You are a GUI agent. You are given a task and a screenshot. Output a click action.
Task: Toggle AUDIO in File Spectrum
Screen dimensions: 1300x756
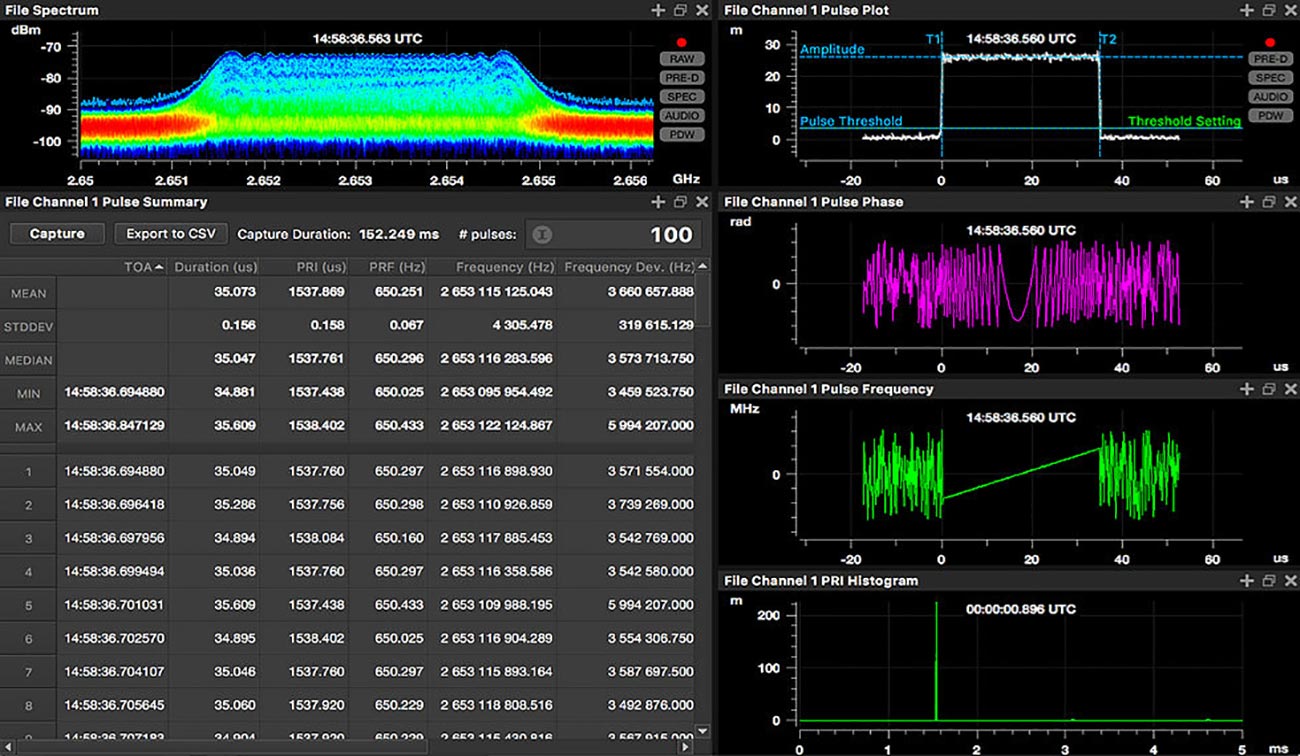click(682, 116)
